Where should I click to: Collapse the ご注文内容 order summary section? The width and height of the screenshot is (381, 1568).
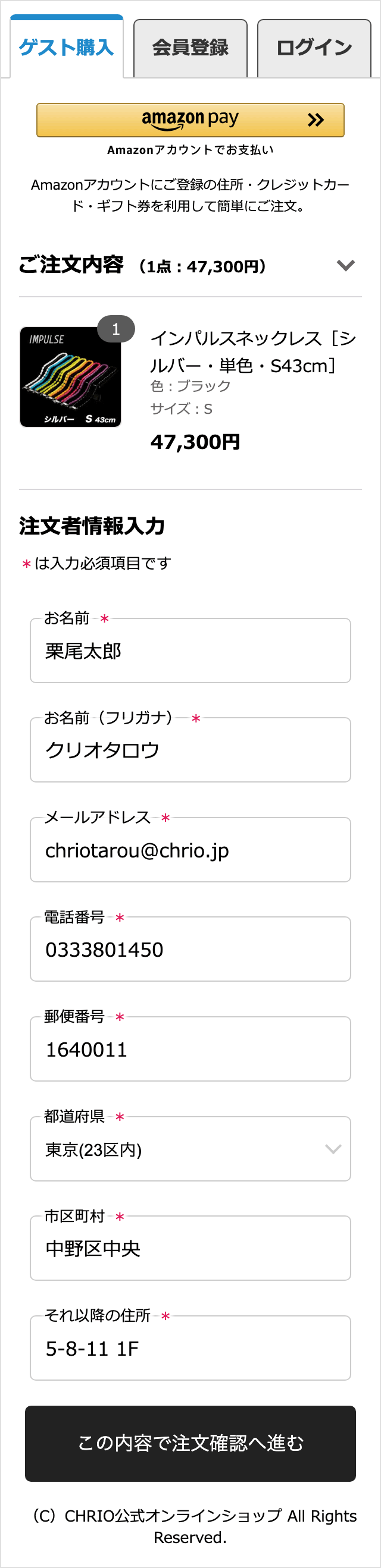345,264
